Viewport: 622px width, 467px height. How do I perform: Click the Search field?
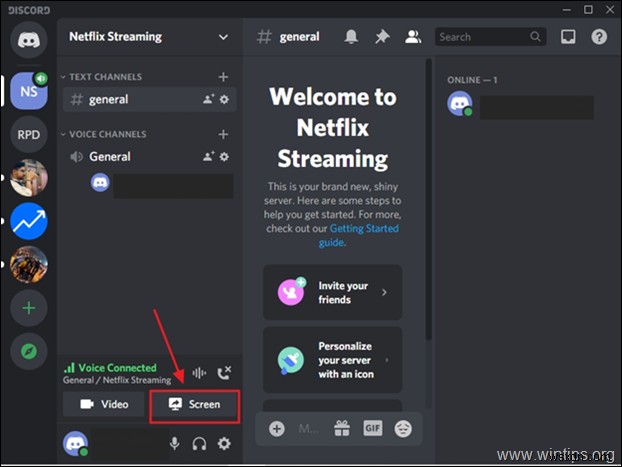point(490,37)
